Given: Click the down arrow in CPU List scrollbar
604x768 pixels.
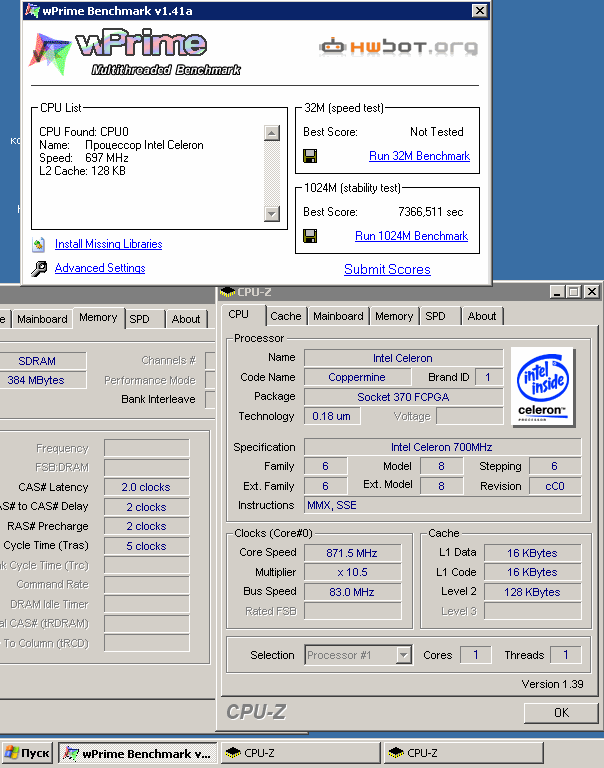Looking at the screenshot, I should tap(271, 214).
